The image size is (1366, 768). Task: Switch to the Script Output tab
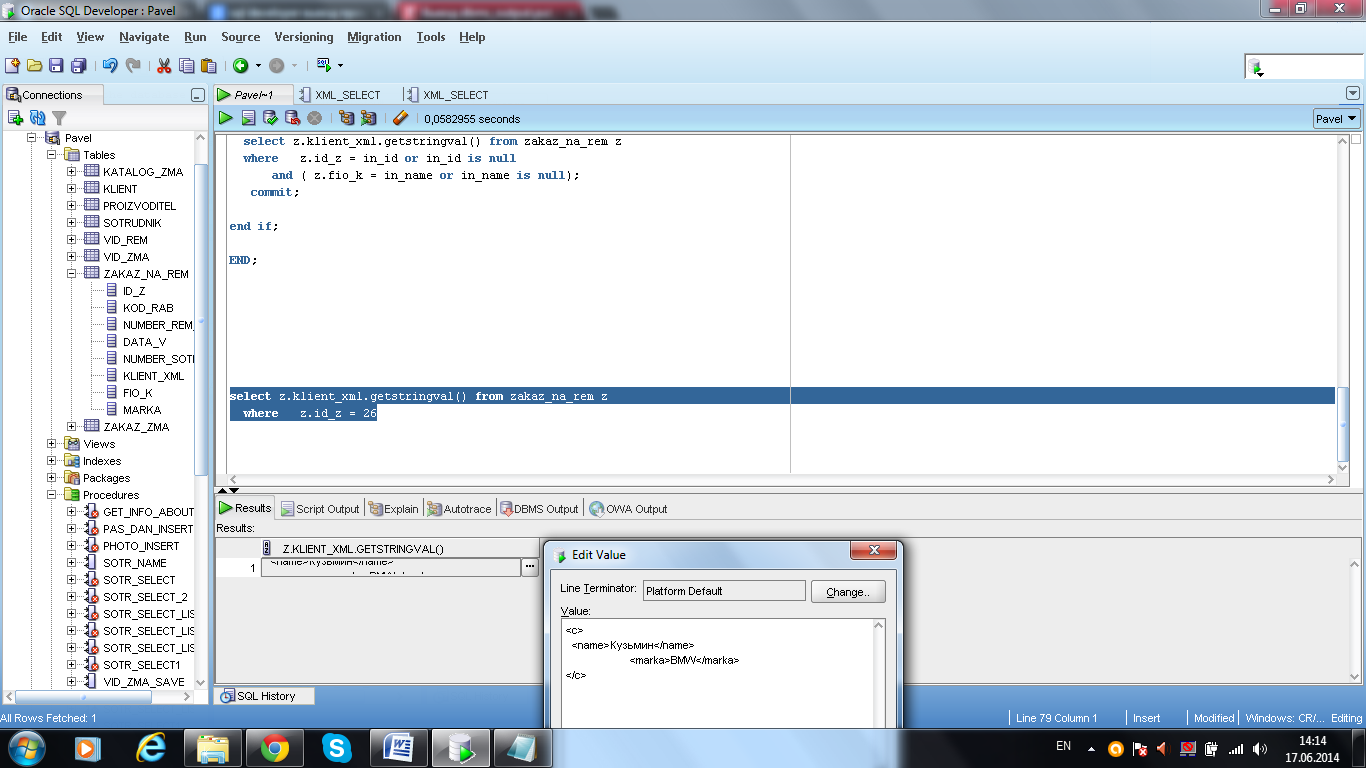click(319, 509)
